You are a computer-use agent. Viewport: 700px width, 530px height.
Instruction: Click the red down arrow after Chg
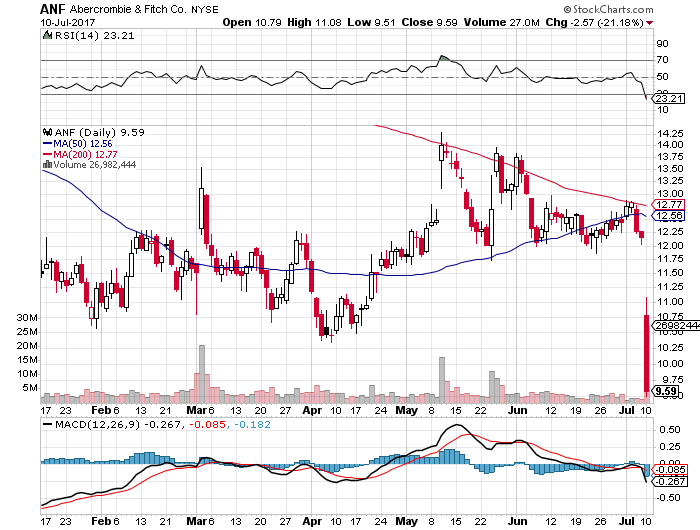point(650,23)
